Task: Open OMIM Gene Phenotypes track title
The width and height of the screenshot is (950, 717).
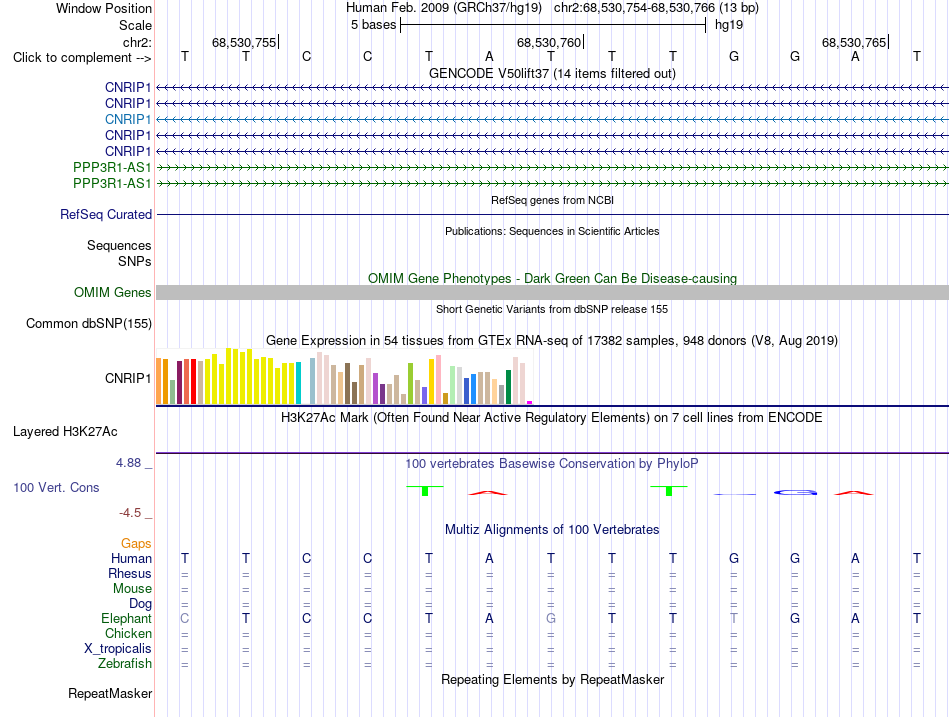Action: coord(552,278)
